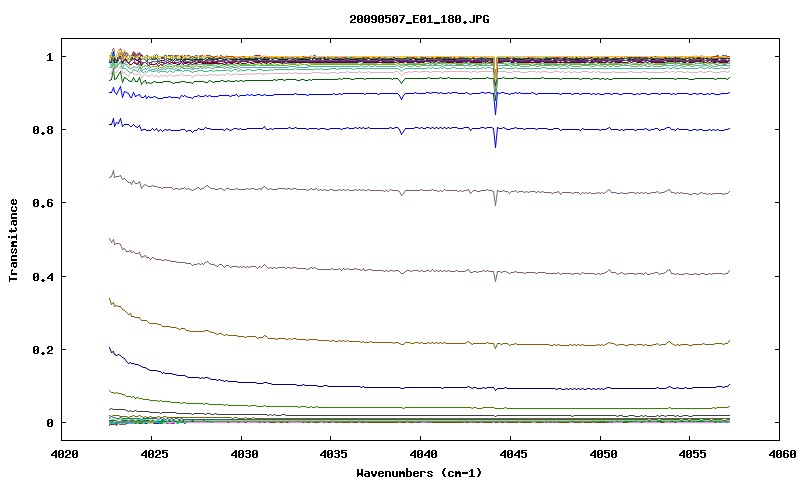Click the plot title 20090507_E01_180.JPG
This screenshot has height=480, width=800.
[419, 20]
